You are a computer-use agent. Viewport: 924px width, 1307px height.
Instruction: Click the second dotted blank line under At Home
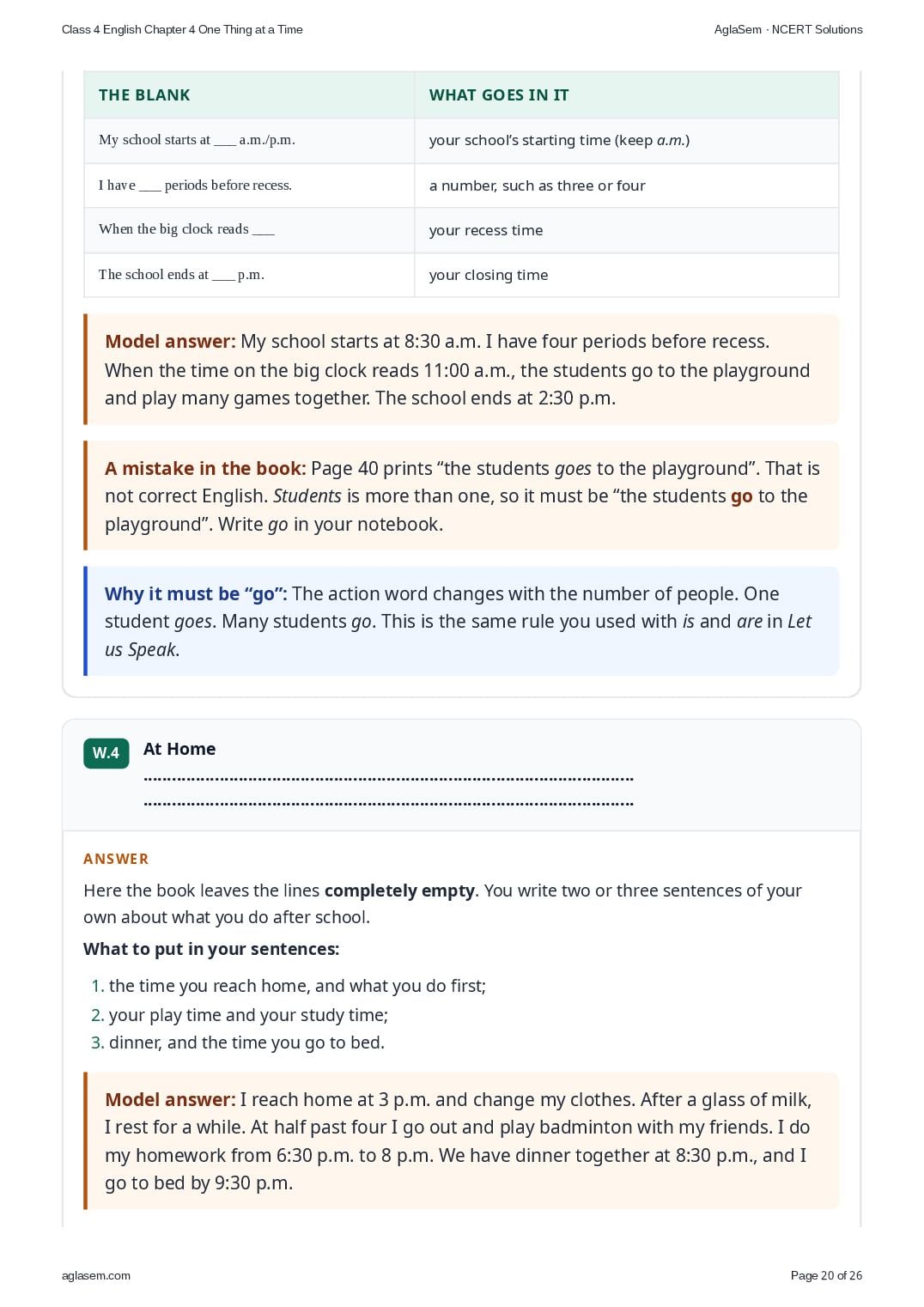(389, 805)
